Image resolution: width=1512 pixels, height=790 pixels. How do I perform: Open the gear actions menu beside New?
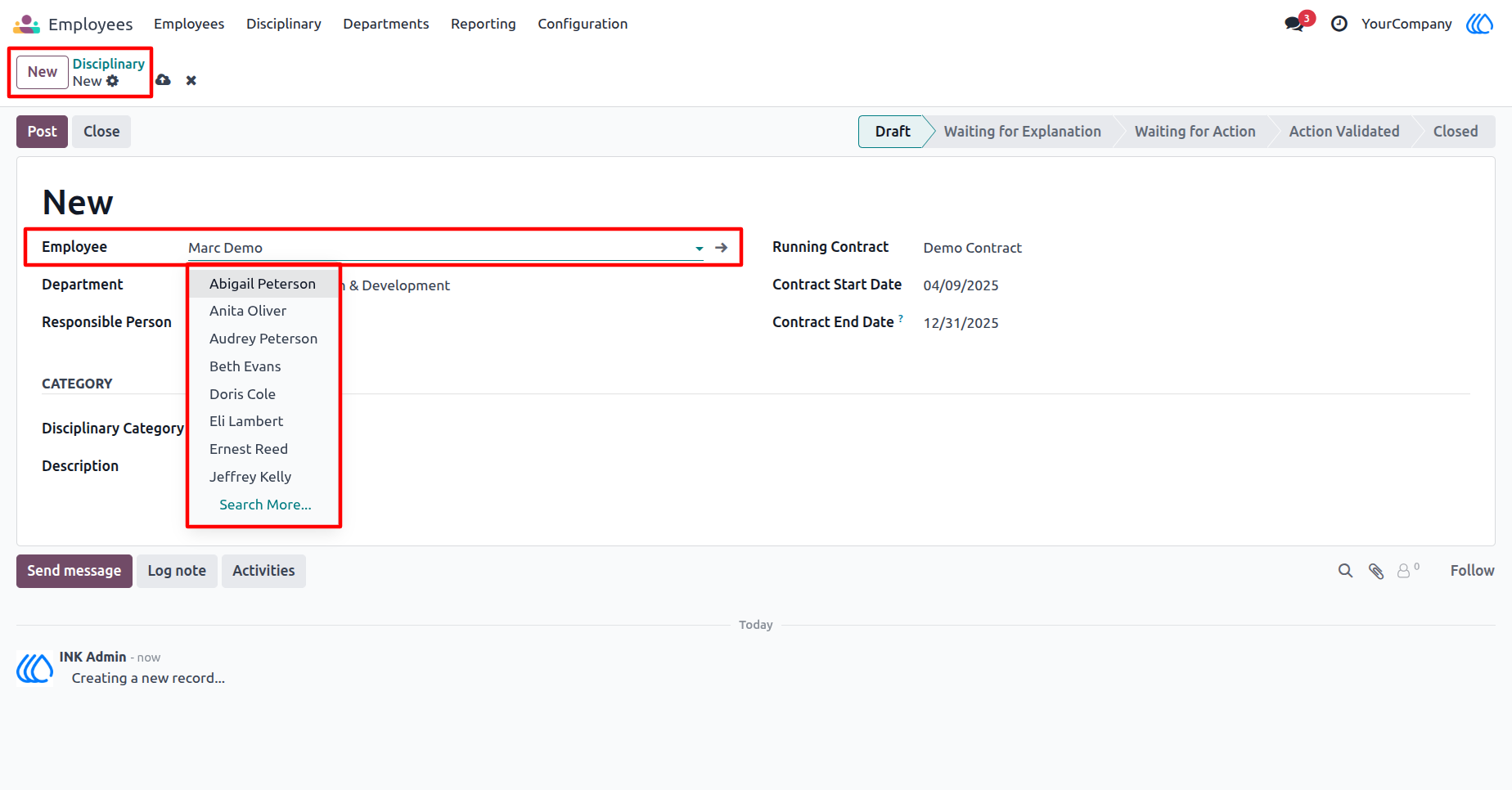coord(113,81)
